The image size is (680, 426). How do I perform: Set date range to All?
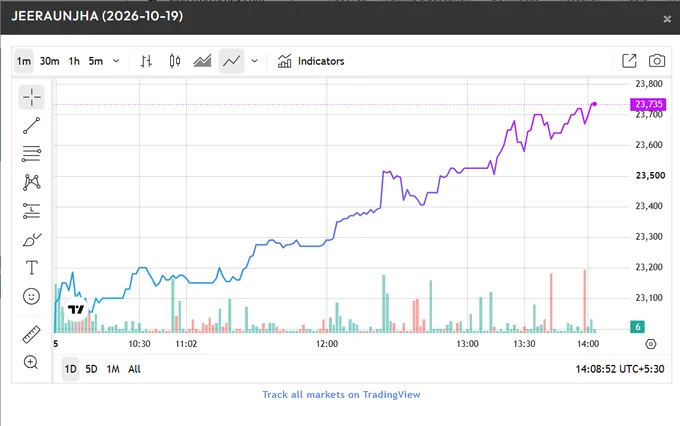pyautogui.click(x=134, y=369)
